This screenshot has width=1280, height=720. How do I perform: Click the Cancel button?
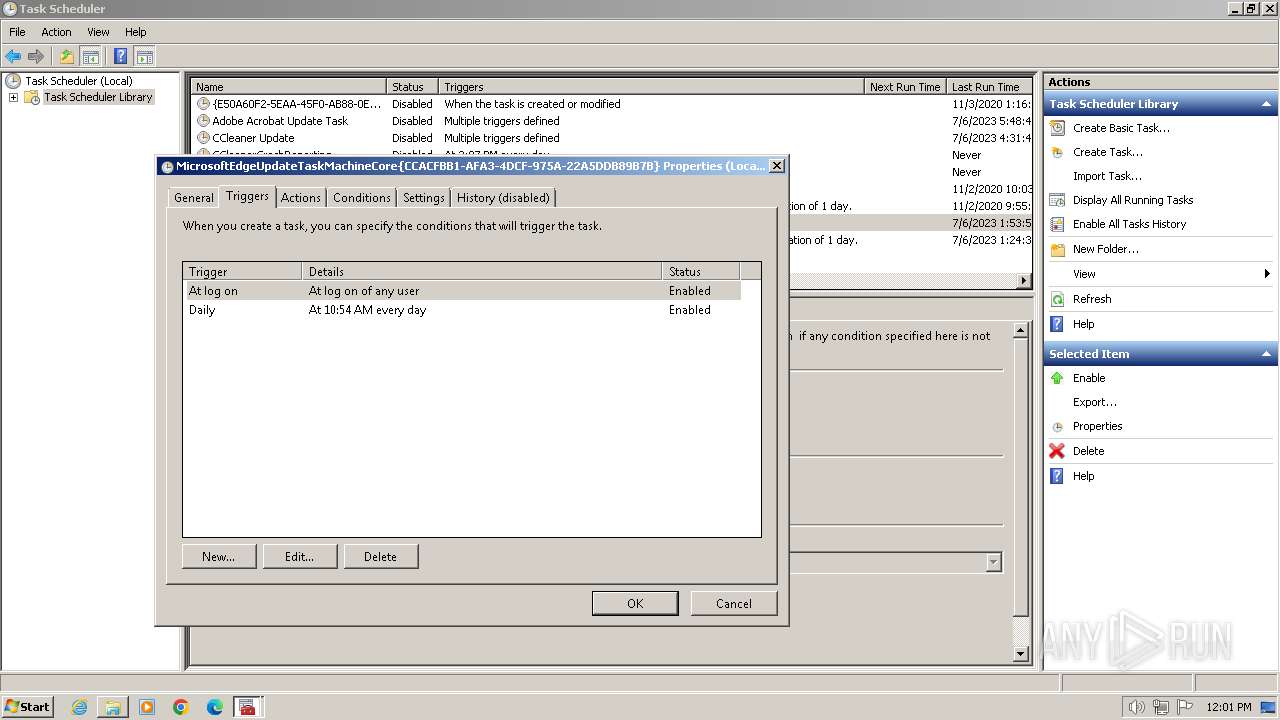734,603
